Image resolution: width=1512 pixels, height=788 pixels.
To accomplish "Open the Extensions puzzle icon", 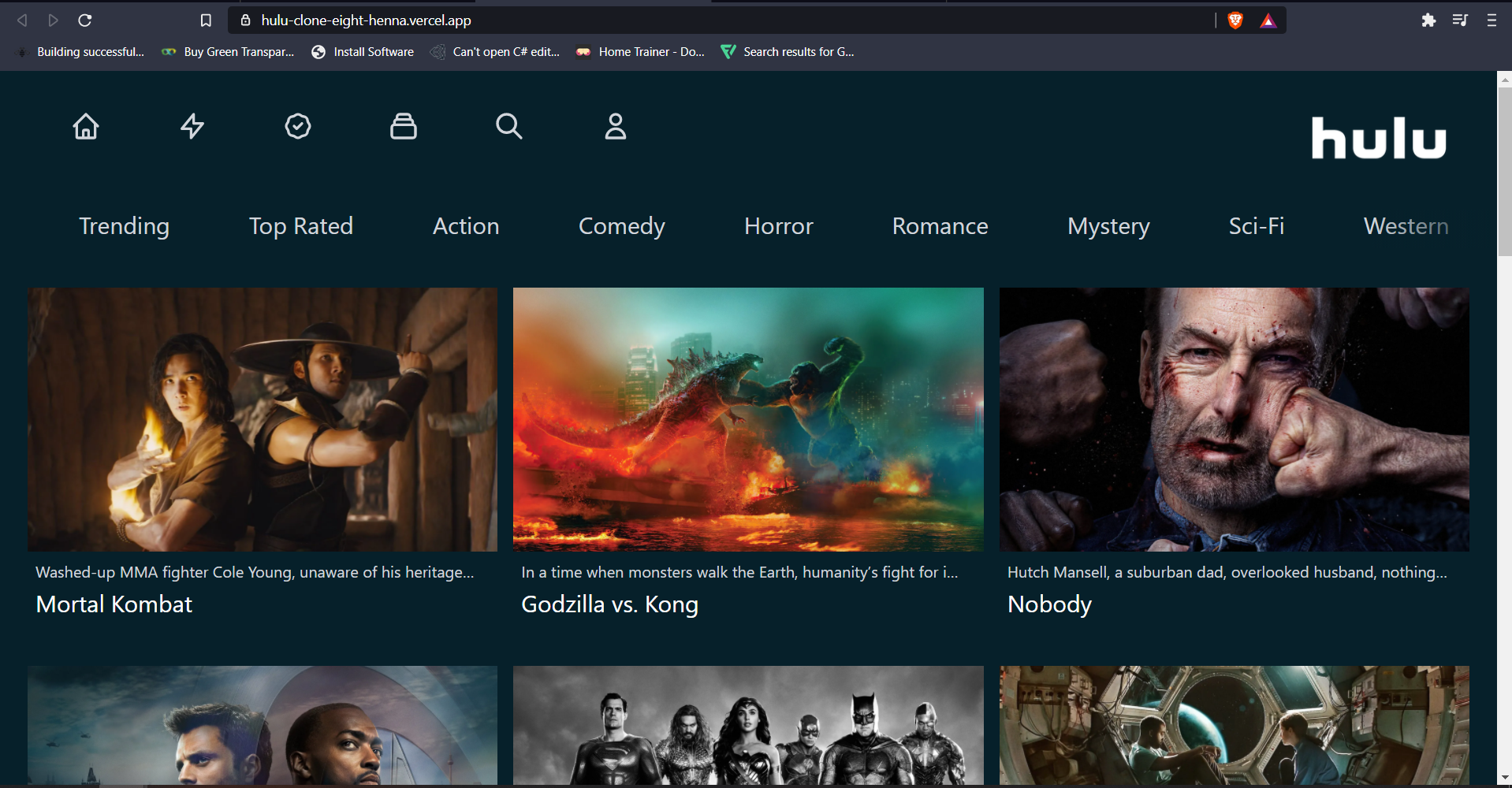I will 1428,20.
